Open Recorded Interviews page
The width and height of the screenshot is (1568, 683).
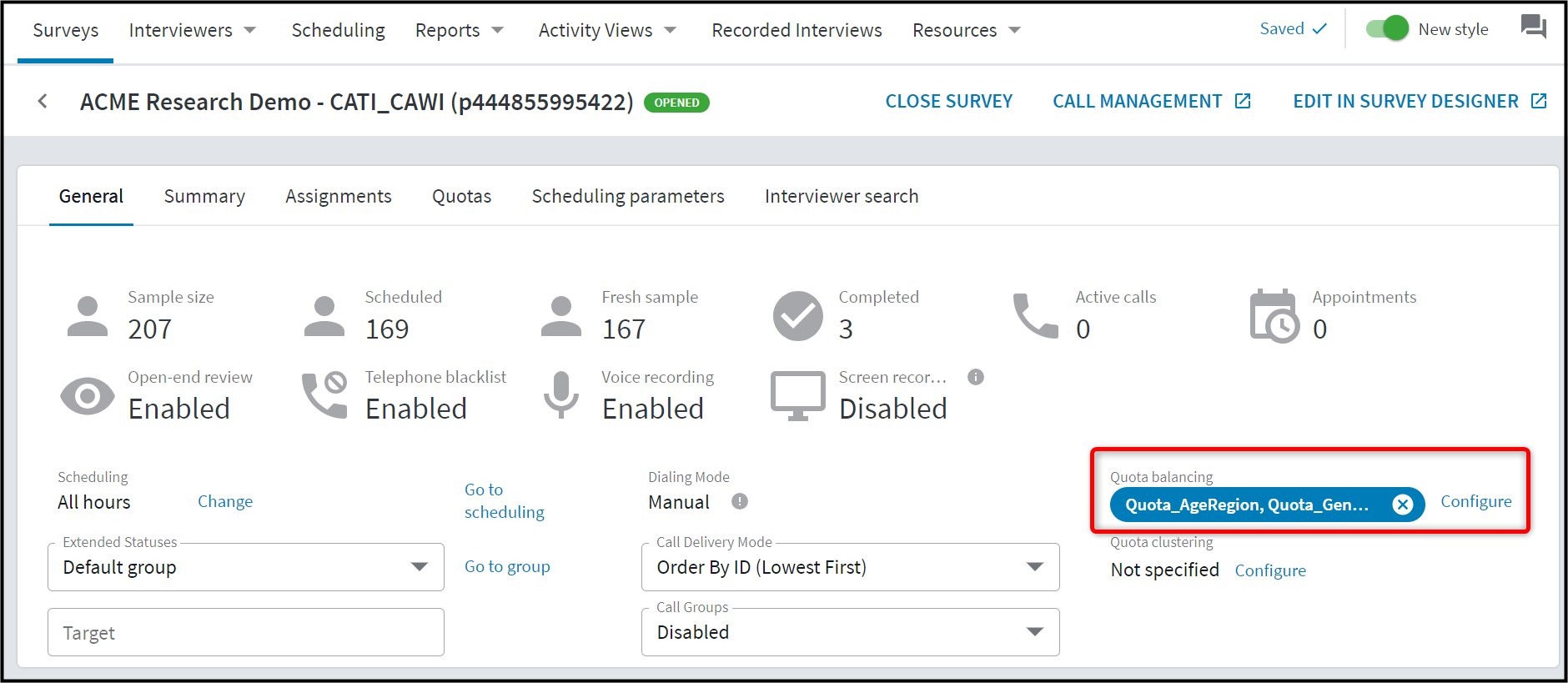click(x=797, y=30)
